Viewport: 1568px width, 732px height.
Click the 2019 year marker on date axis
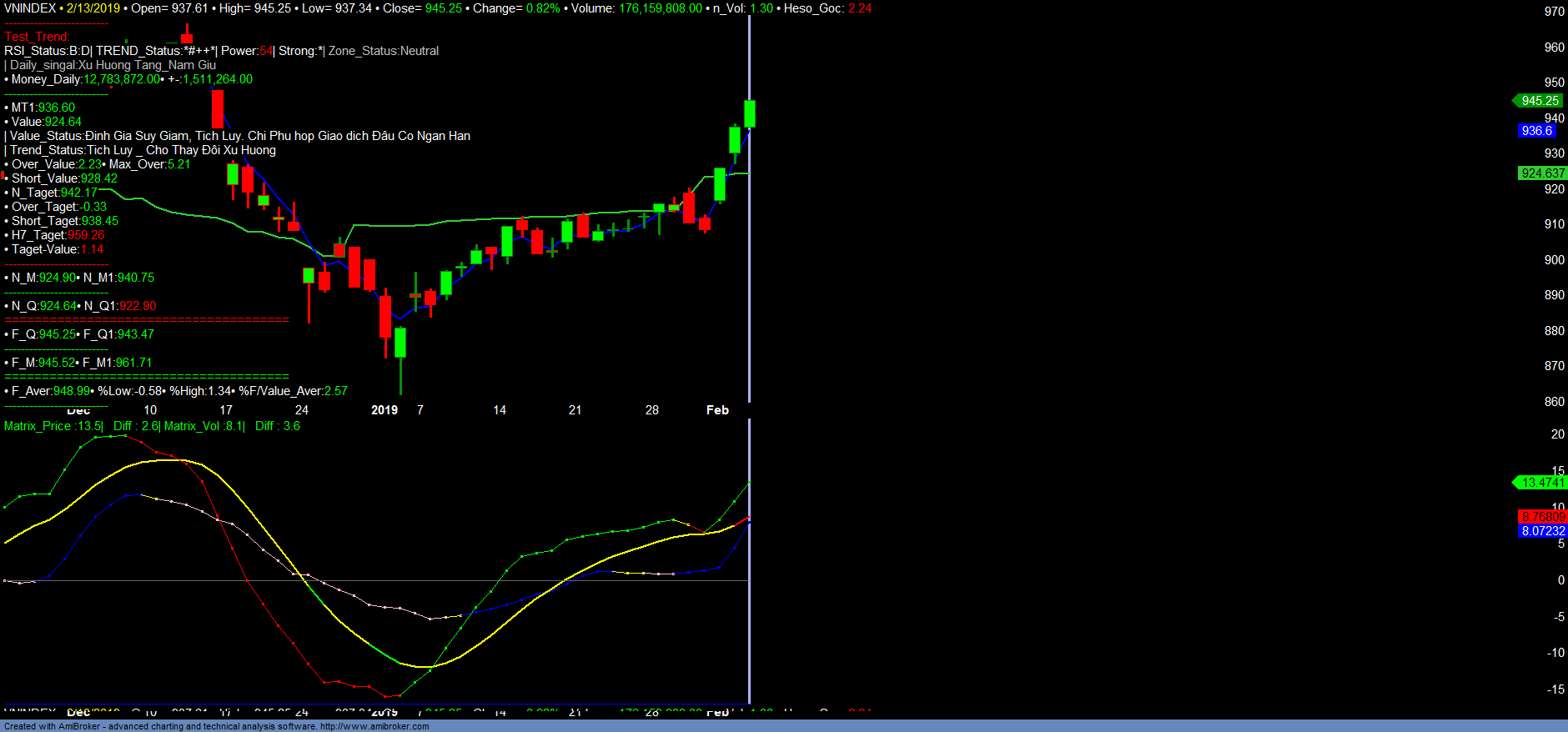[x=384, y=410]
